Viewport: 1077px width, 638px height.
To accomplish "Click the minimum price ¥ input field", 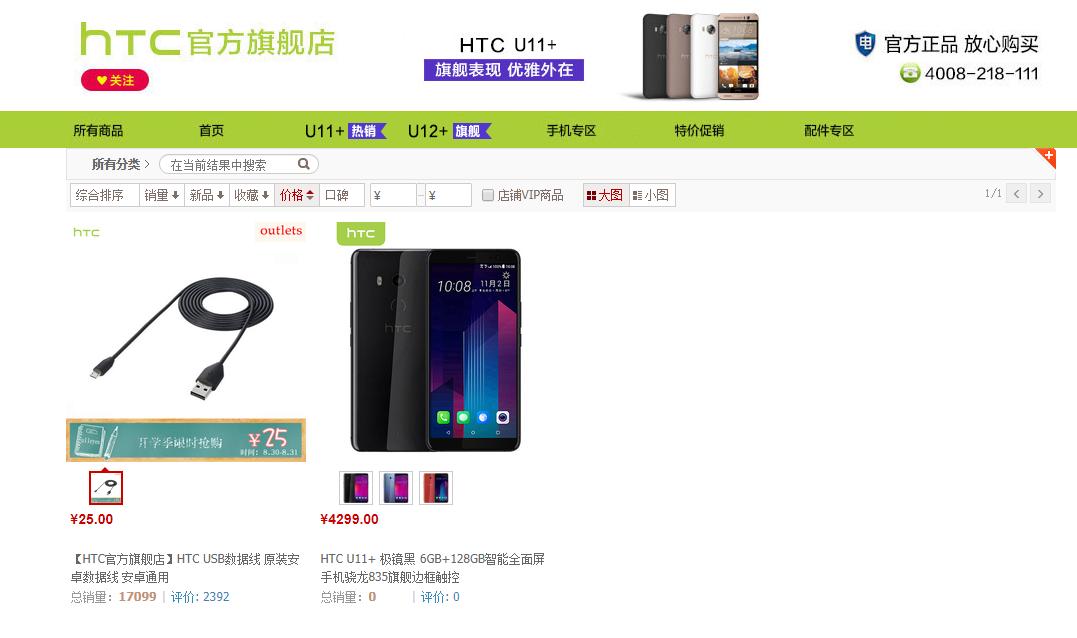I will (x=393, y=195).
